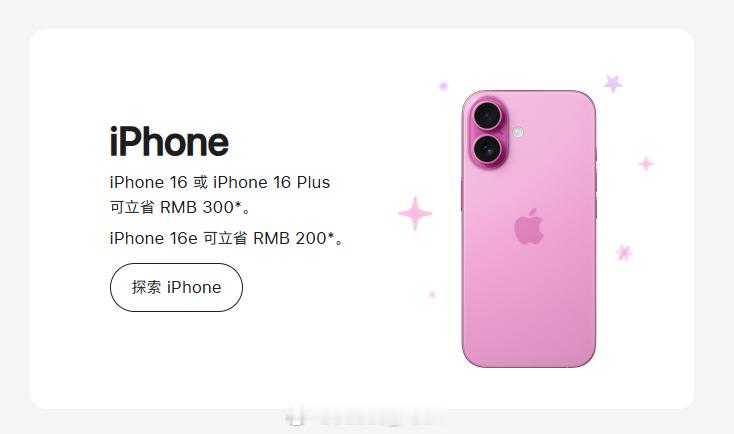The width and height of the screenshot is (734, 434).
Task: Click the asterisk after RMB 300
Action: pos(238,204)
